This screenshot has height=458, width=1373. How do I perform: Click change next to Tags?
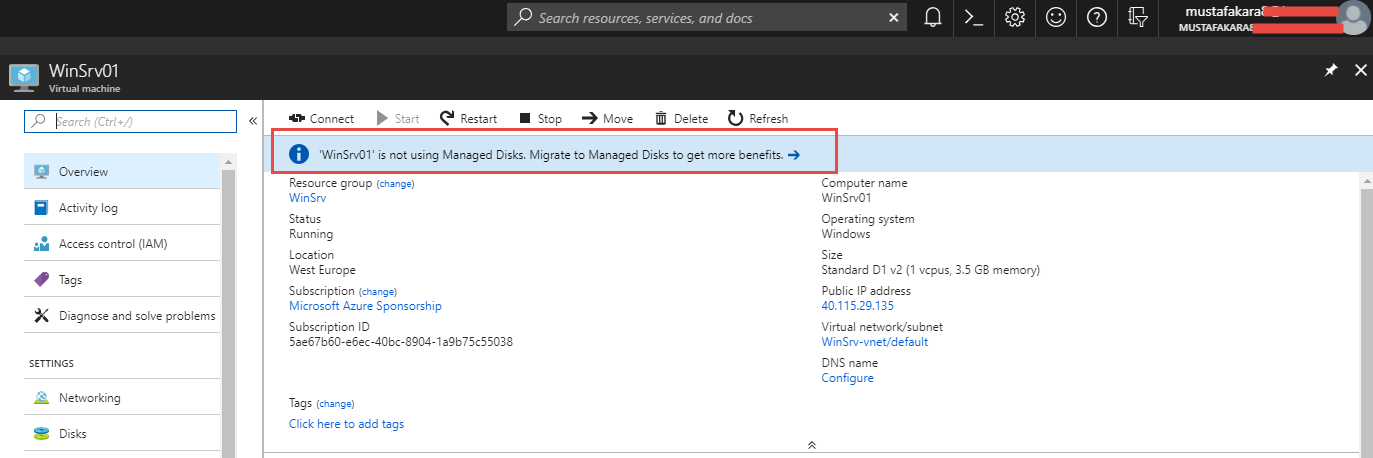335,404
